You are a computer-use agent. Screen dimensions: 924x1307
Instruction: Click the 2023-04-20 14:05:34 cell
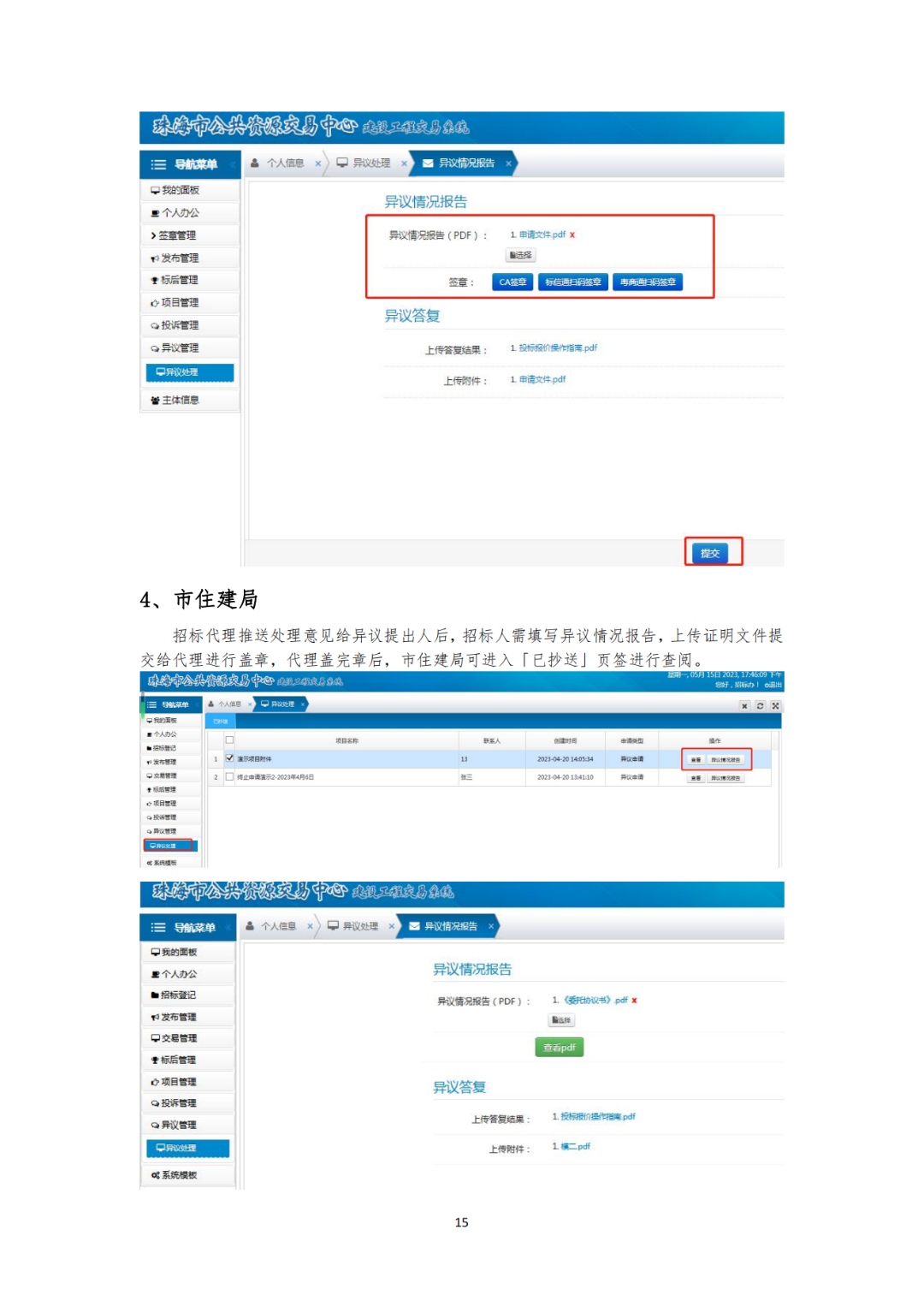click(566, 759)
